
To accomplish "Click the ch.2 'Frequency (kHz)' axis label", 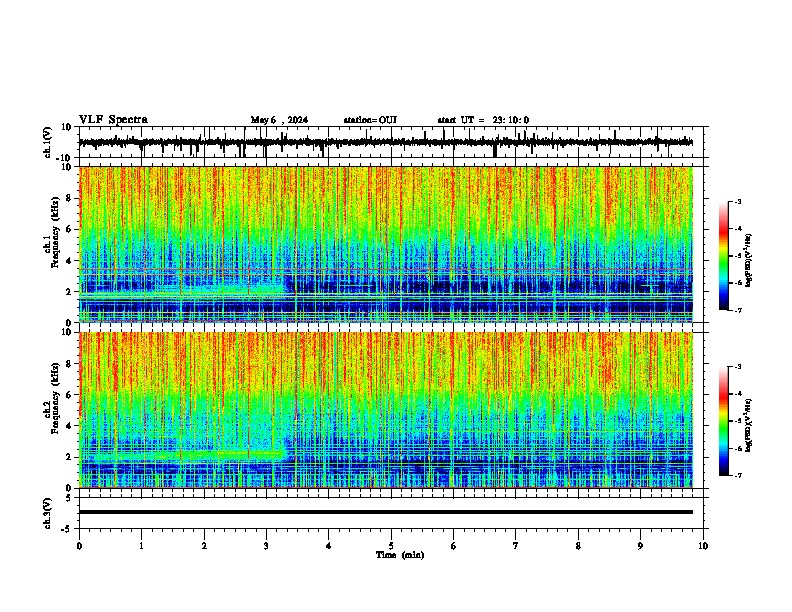I will 55,398.
